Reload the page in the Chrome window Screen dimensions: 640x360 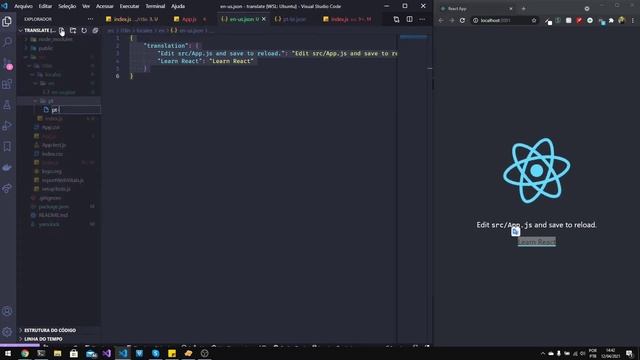pyautogui.click(x=462, y=20)
